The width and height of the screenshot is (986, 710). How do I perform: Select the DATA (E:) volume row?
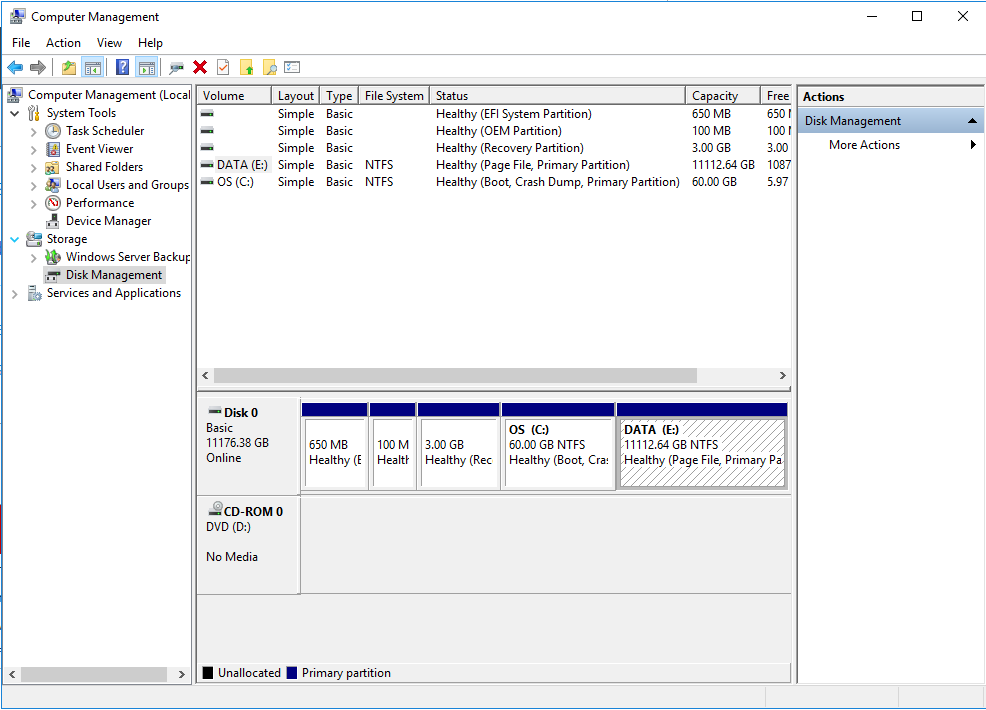(x=494, y=165)
